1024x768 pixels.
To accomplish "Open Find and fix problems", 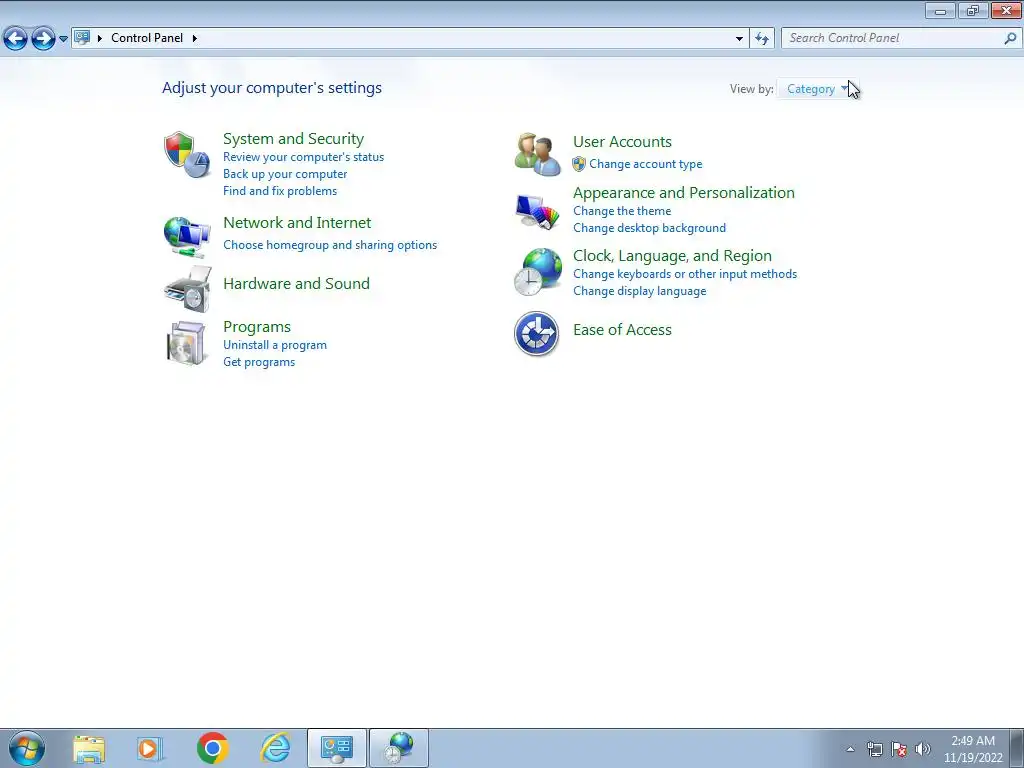I will tap(280, 191).
